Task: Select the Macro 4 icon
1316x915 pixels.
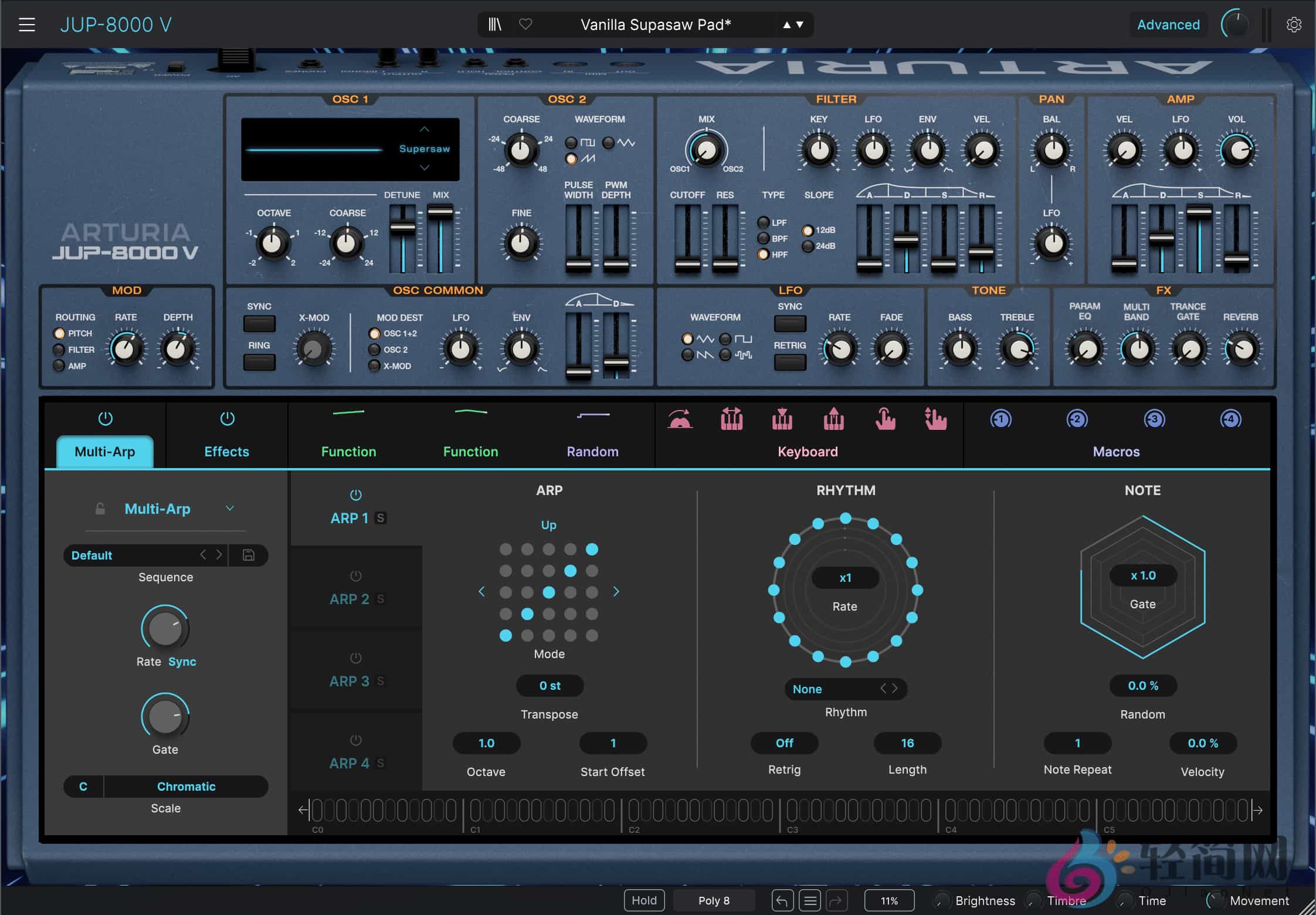Action: point(1230,419)
